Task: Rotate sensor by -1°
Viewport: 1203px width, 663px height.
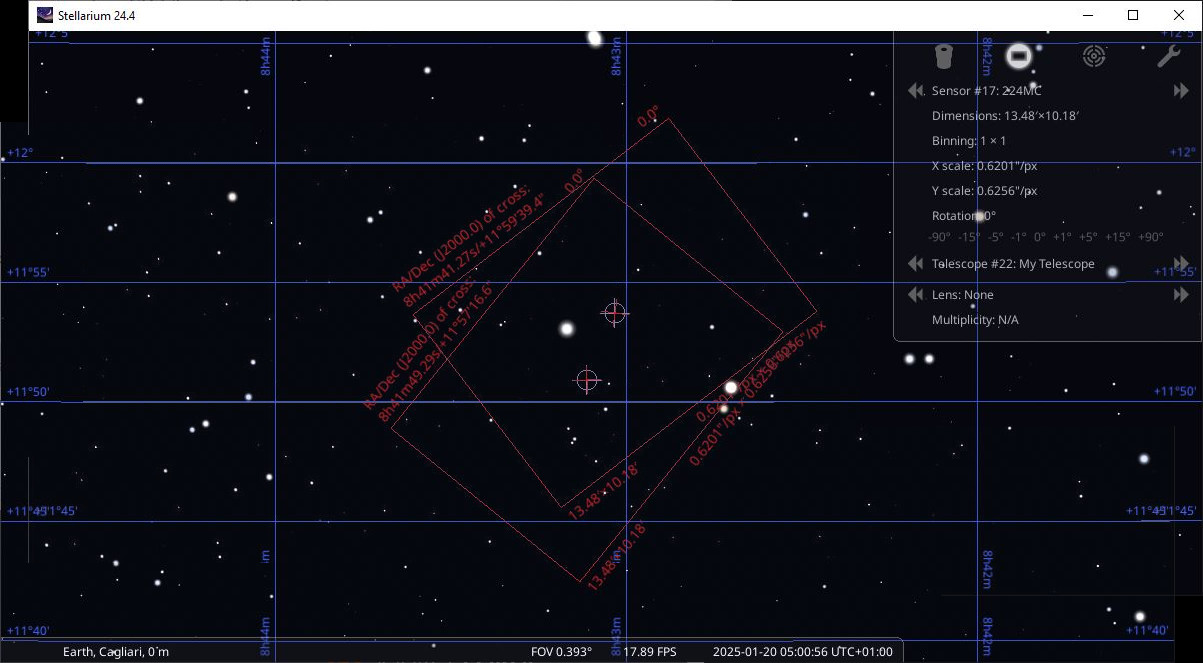Action: (1018, 237)
